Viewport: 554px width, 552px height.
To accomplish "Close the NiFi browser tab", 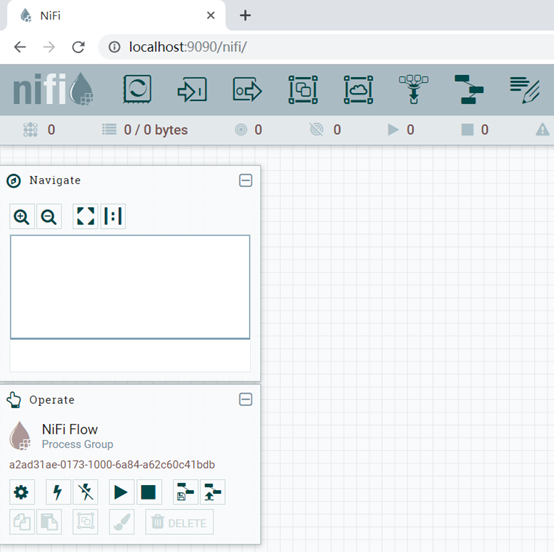I will (x=211, y=16).
